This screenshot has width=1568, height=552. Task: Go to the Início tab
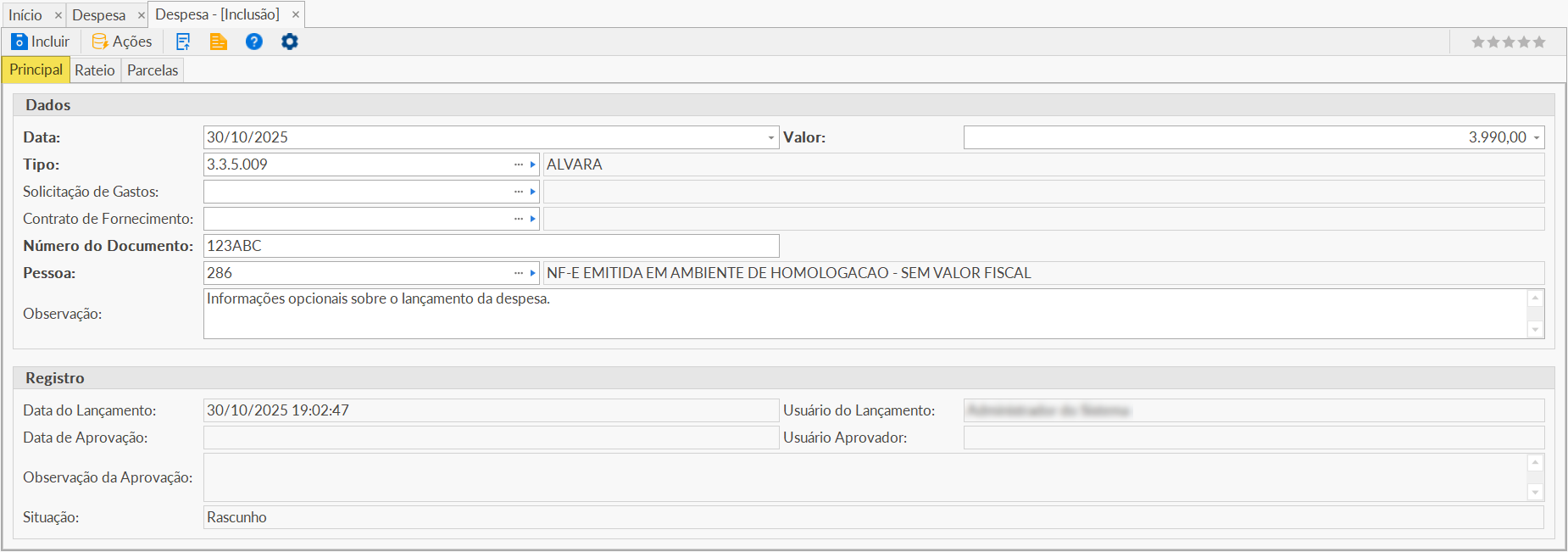(x=25, y=15)
